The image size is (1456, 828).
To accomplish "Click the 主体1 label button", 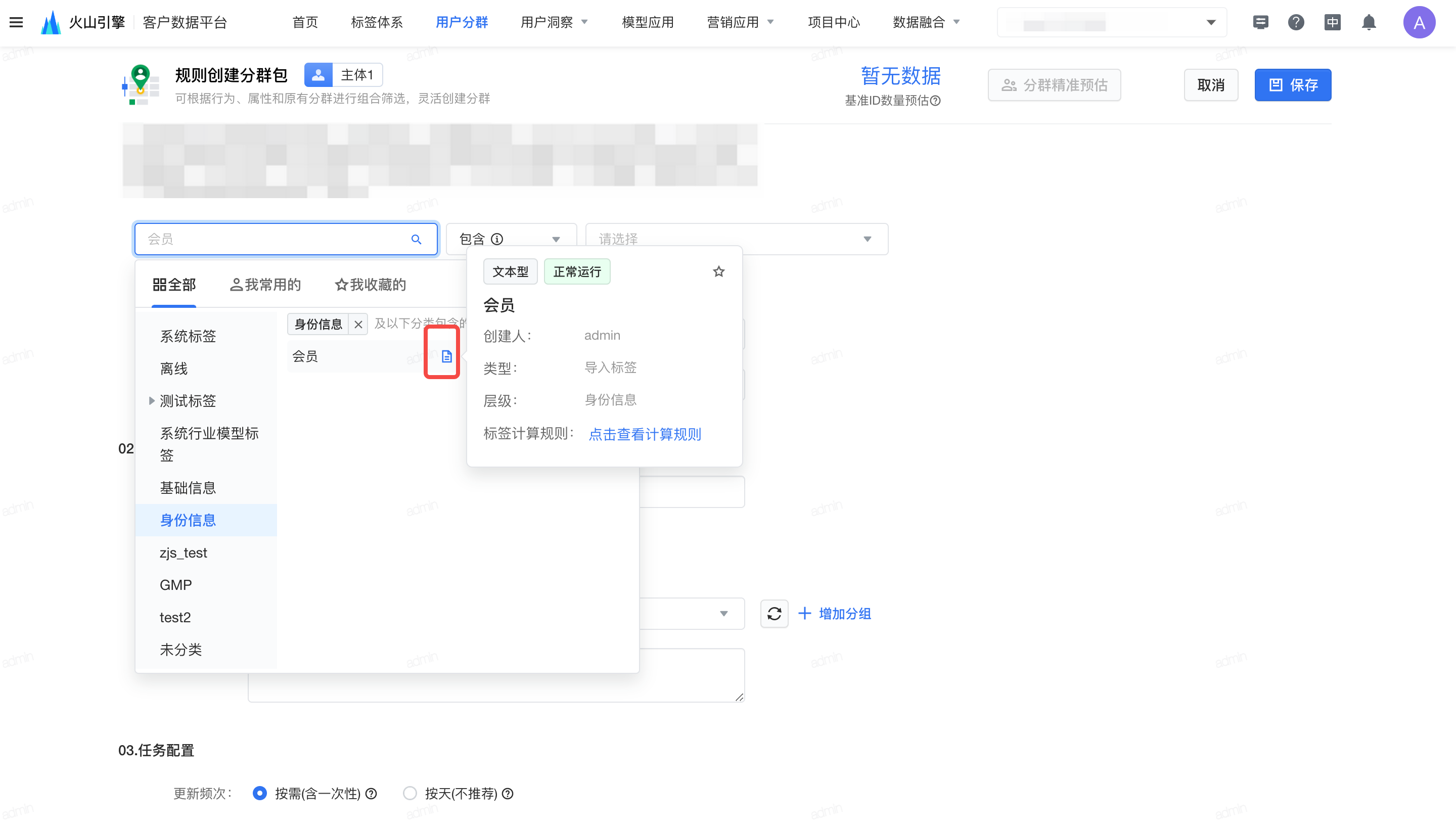I will 357,74.
